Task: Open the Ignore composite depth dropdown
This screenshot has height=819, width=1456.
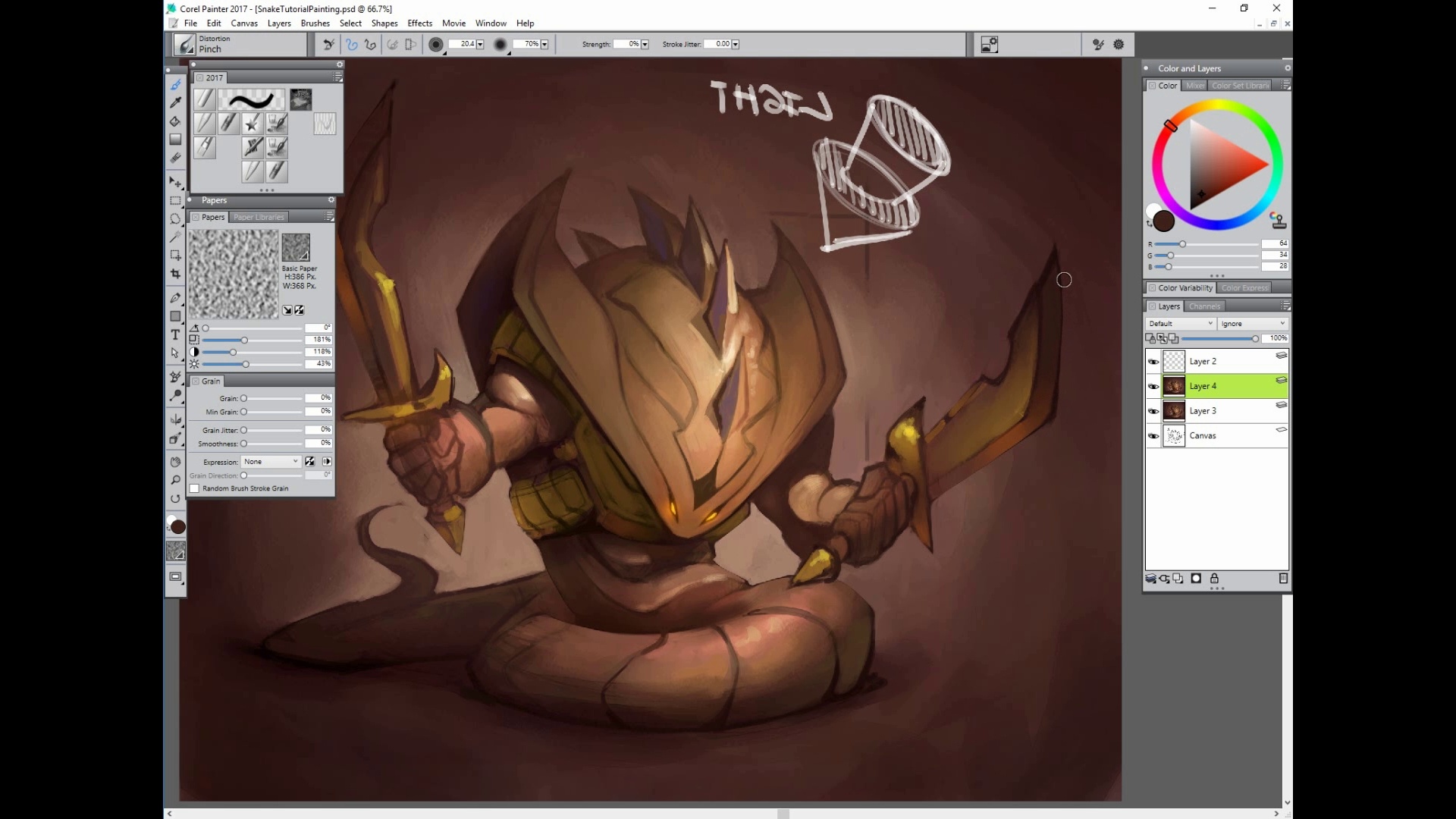Action: click(x=1253, y=324)
